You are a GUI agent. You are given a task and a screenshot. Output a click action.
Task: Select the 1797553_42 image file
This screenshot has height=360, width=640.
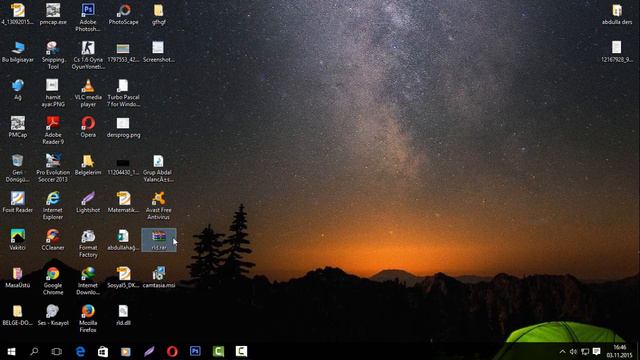tap(123, 52)
